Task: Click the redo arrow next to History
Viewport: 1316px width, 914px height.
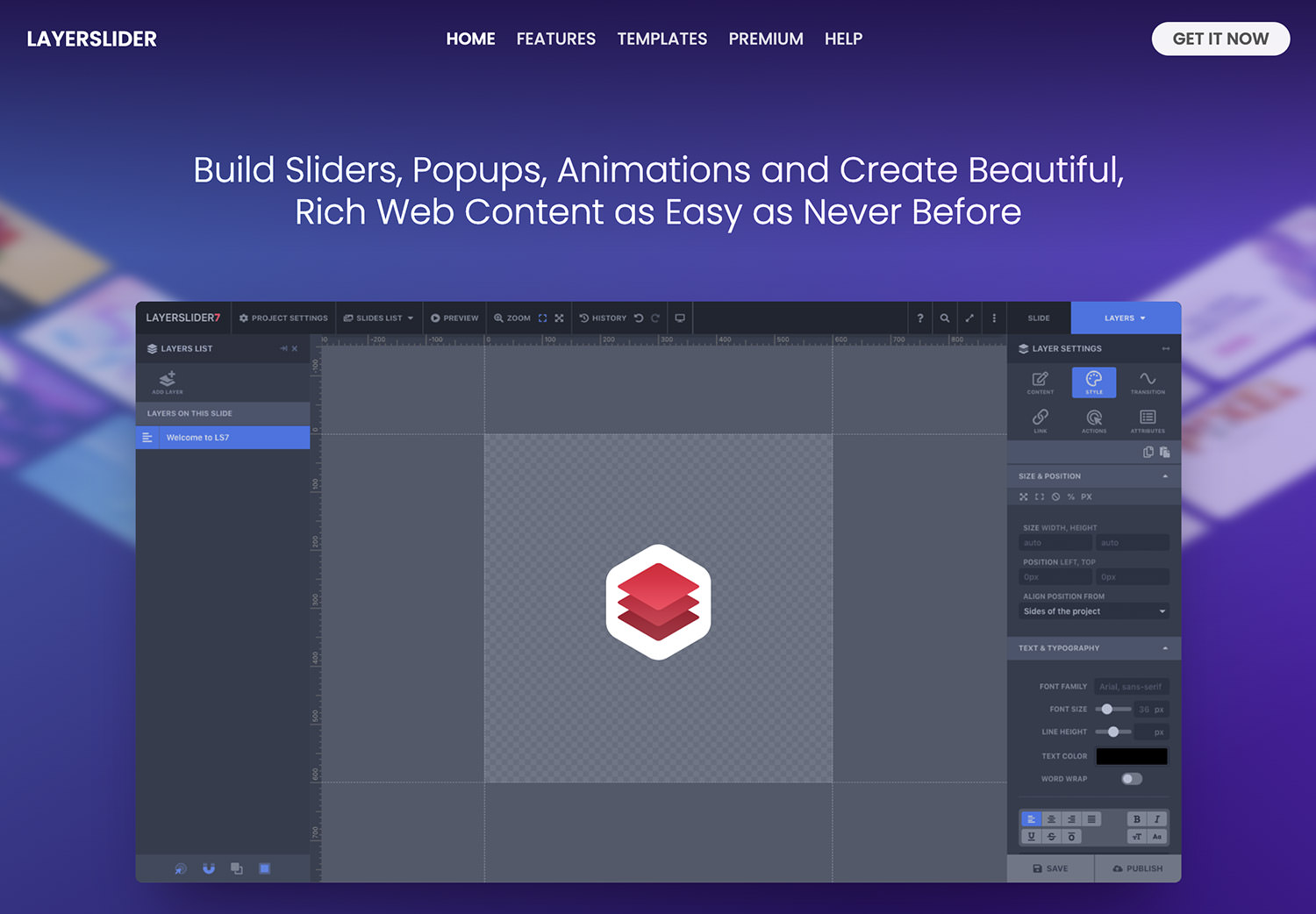Action: 654,318
